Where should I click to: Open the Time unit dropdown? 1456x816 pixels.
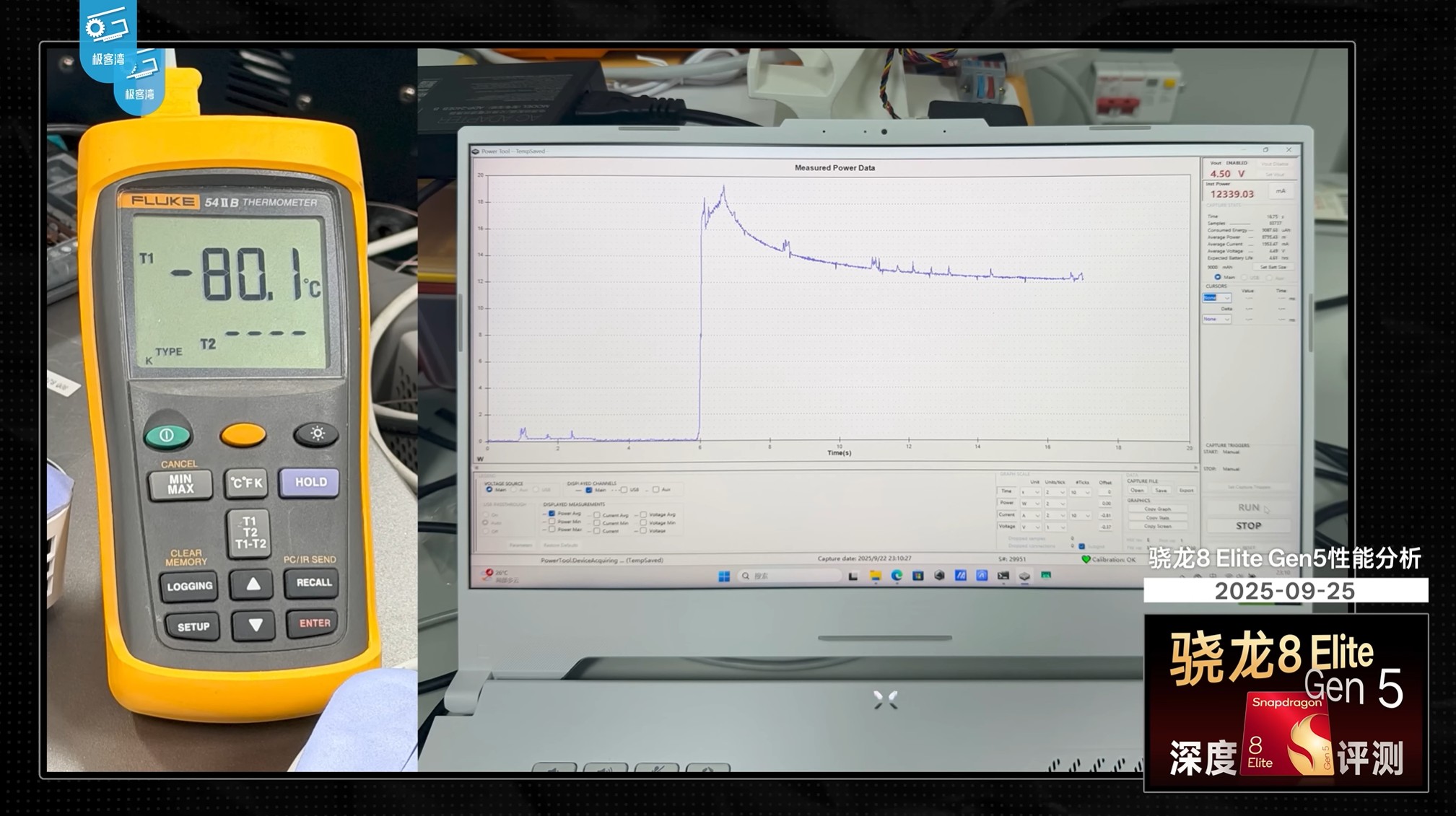coord(1029,492)
